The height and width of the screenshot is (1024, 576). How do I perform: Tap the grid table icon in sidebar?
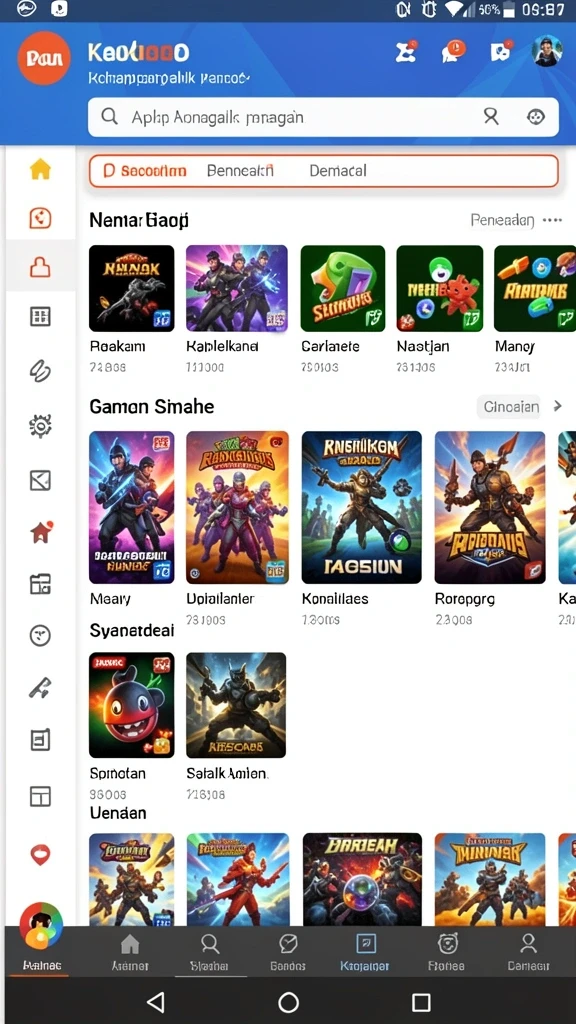click(40, 317)
